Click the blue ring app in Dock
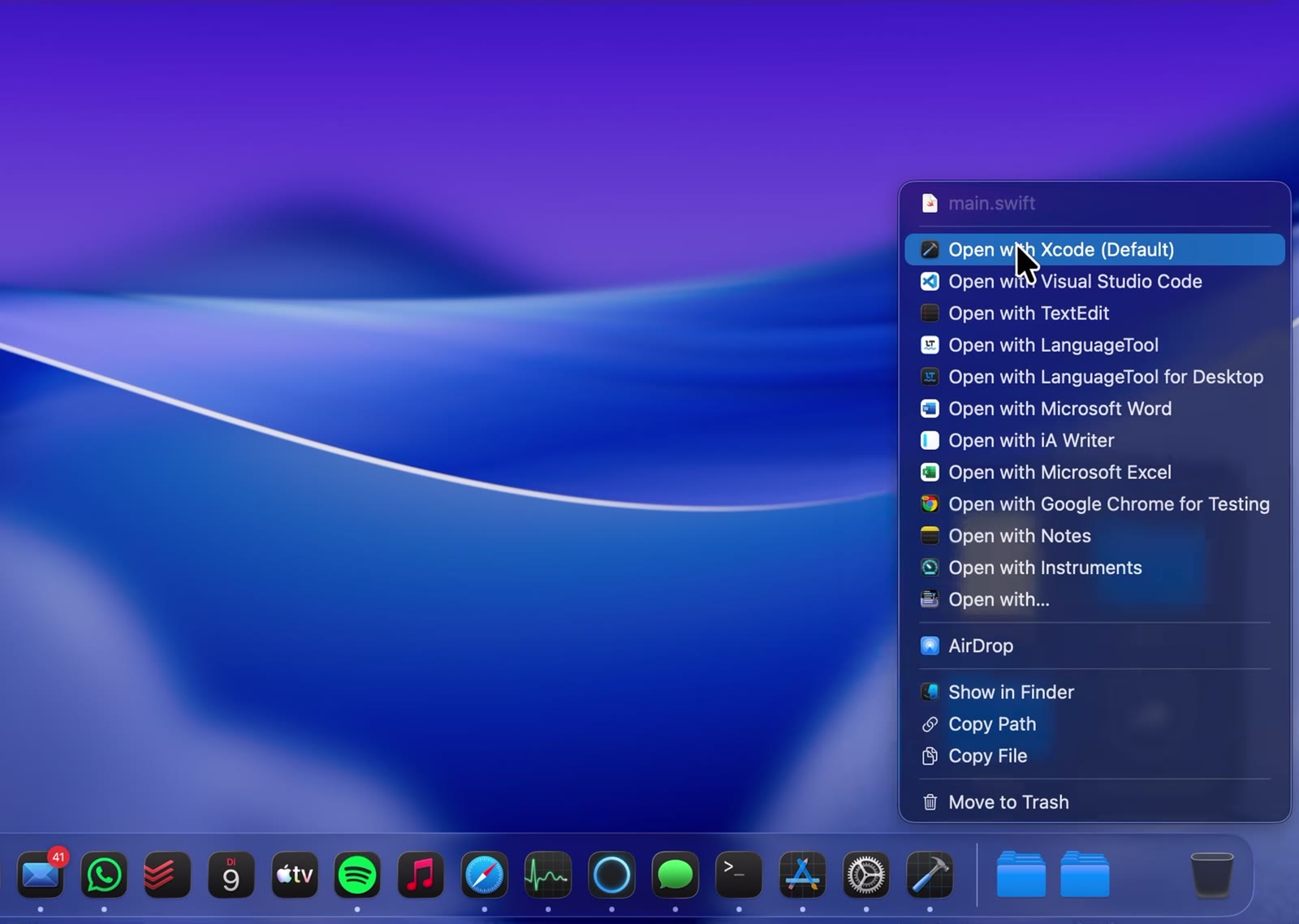Viewport: 1299px width, 924px height. pyautogui.click(x=611, y=874)
